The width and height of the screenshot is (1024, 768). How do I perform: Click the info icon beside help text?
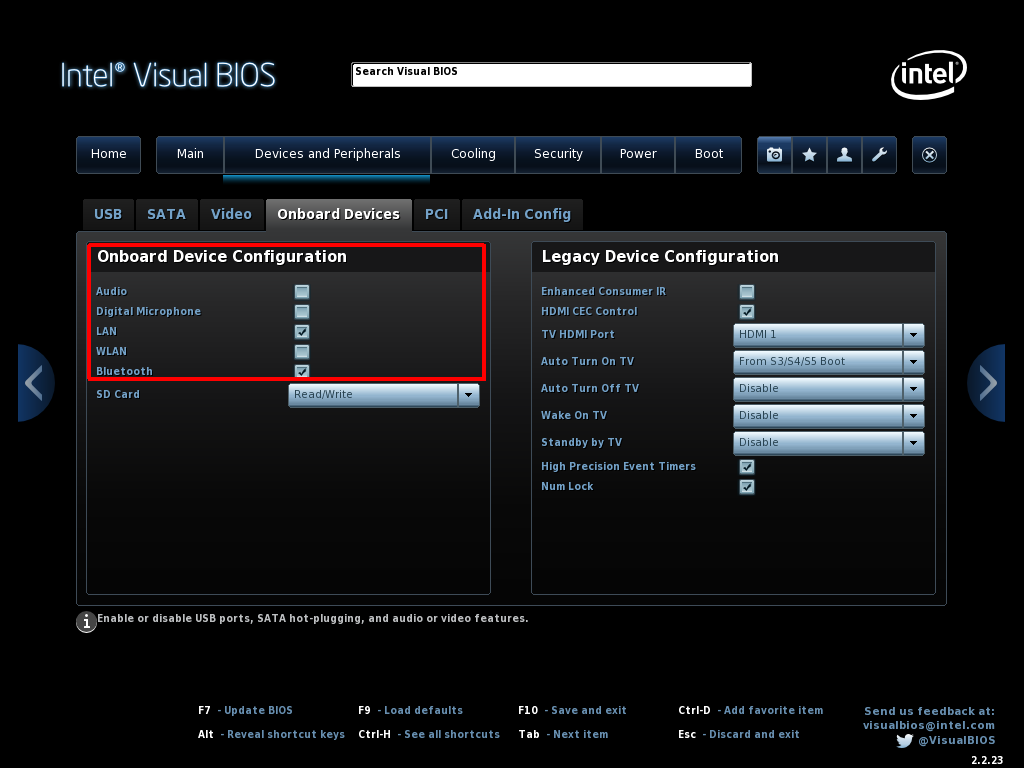[x=86, y=622]
